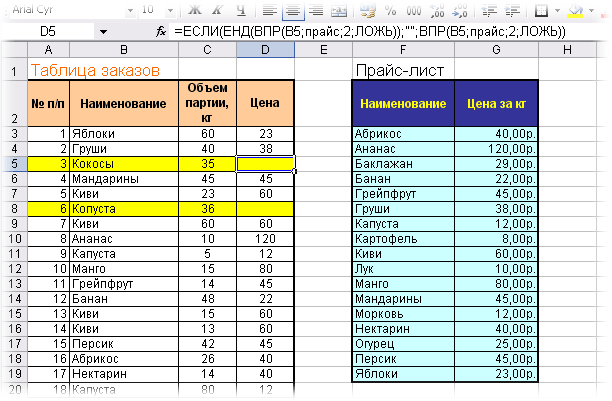Select column G header
612x401 pixels.
pyautogui.click(x=496, y=50)
